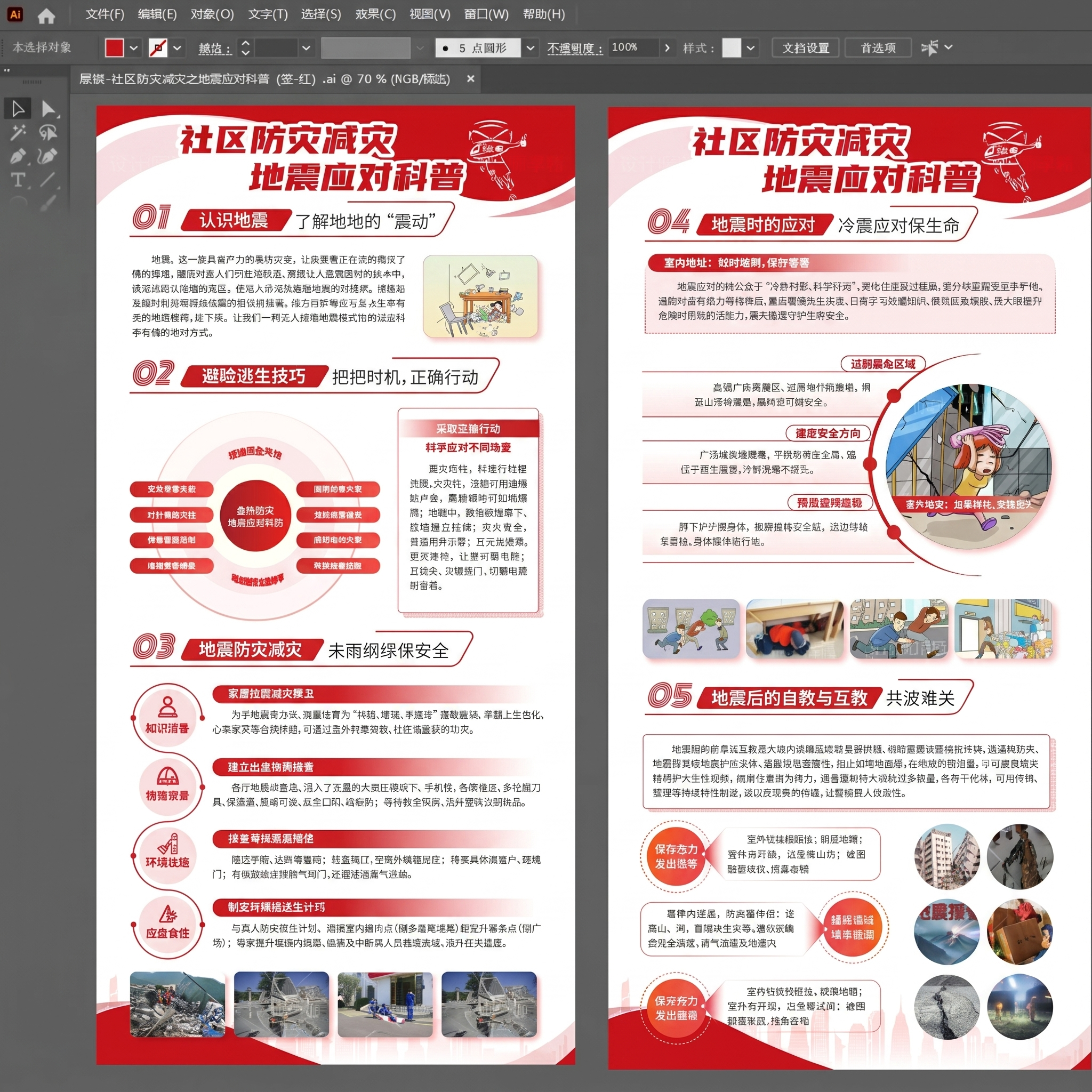Select the Lasso tool

pos(48,133)
